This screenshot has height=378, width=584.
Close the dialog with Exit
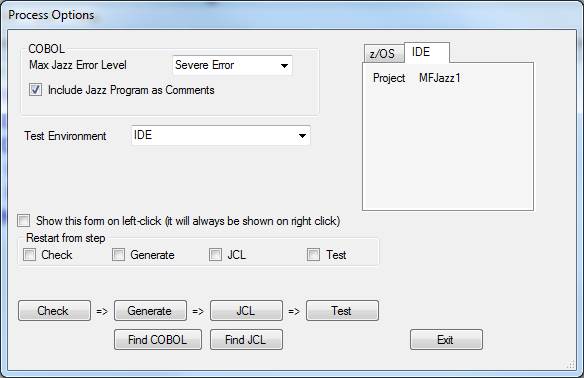tap(446, 339)
